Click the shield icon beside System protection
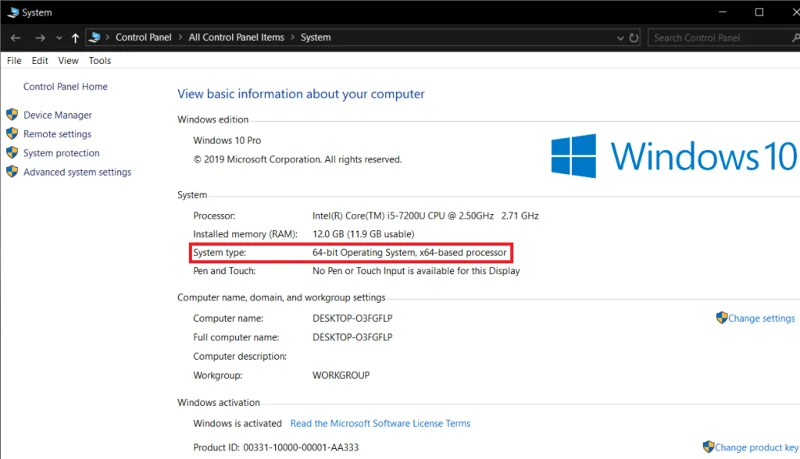This screenshot has height=459, width=800. pos(12,152)
